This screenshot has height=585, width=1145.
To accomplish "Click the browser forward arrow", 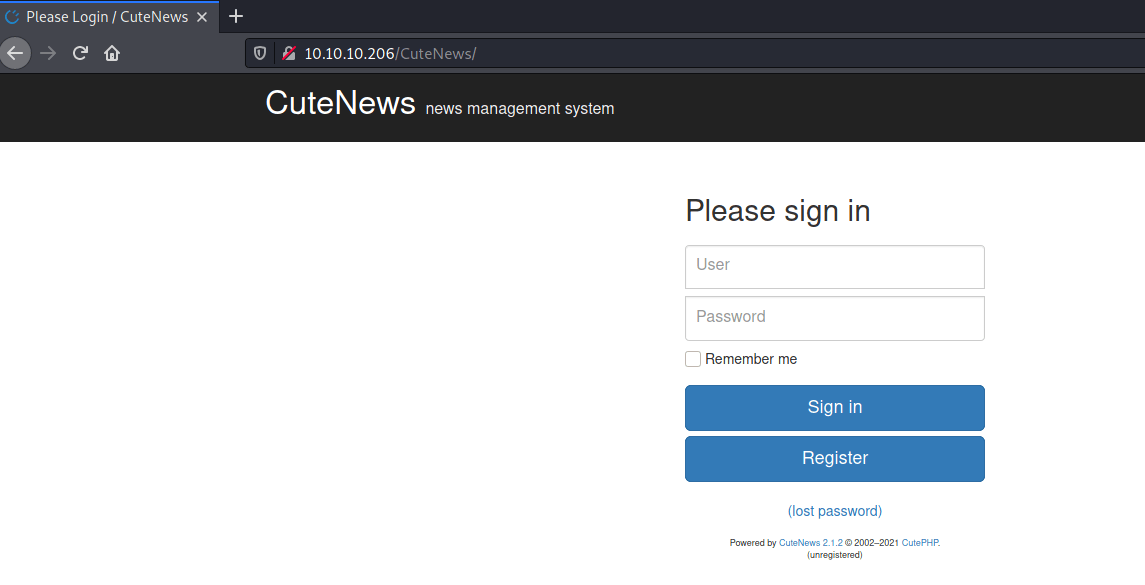I will pos(48,53).
